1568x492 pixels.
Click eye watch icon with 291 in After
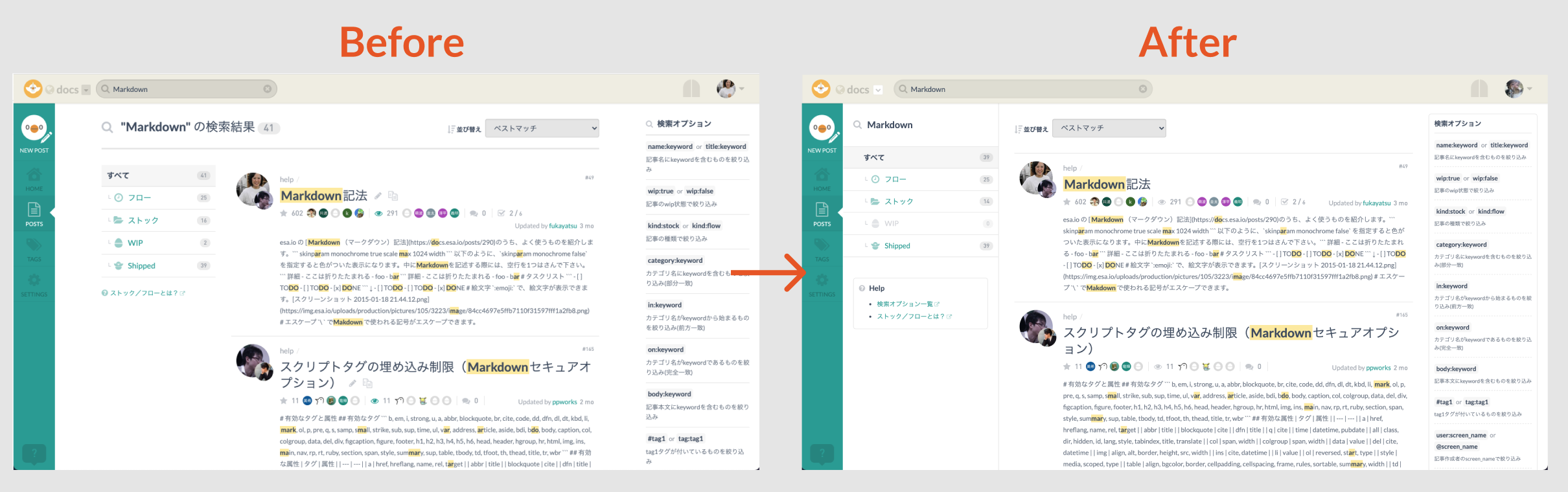point(1162,202)
